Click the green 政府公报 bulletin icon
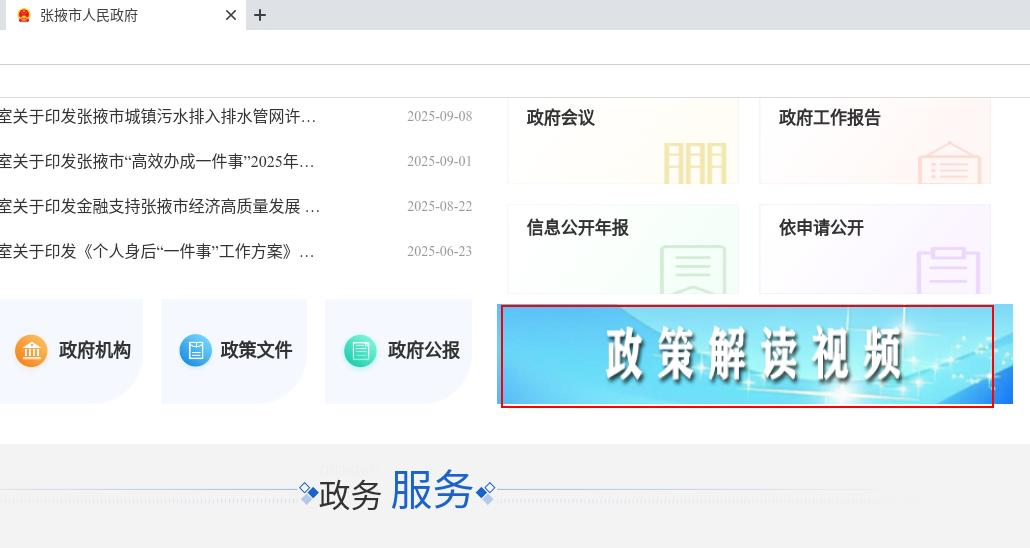Screen dimensions: 1030x548 pos(360,351)
